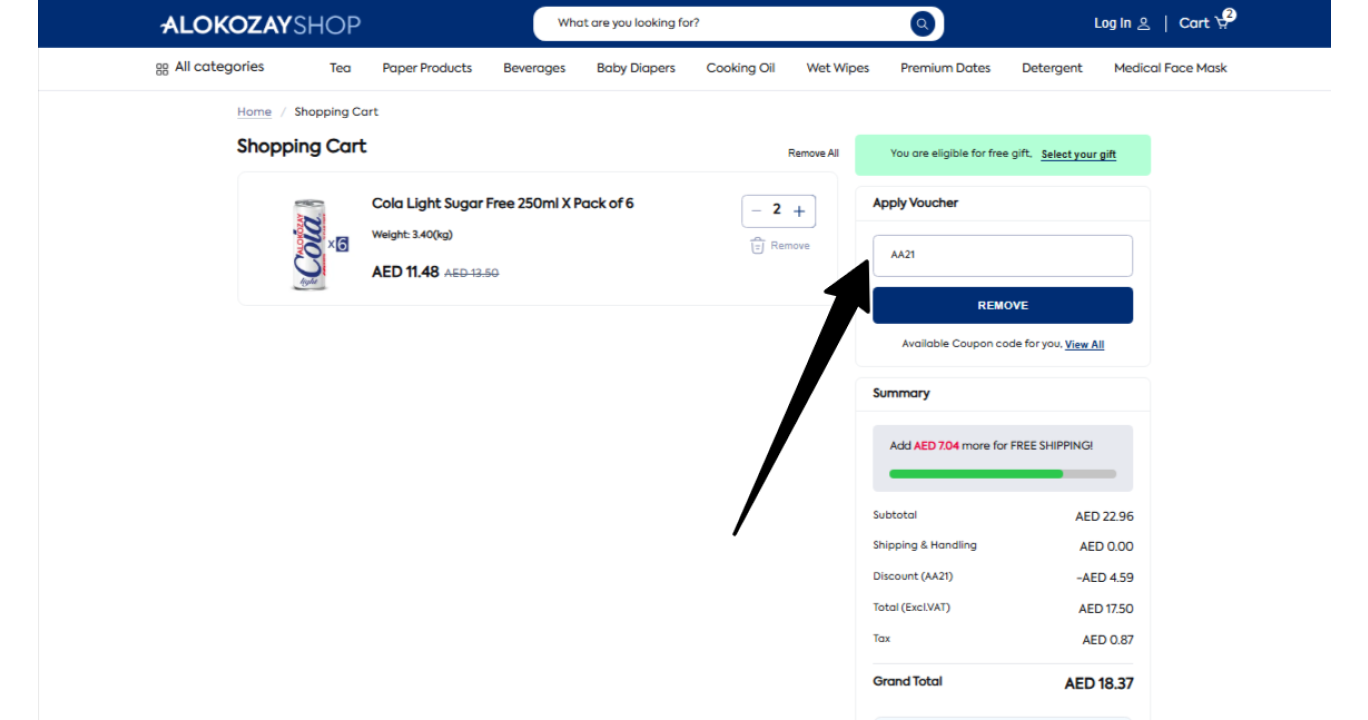Open the Beverages category
1368x720 pixels.
(x=534, y=68)
